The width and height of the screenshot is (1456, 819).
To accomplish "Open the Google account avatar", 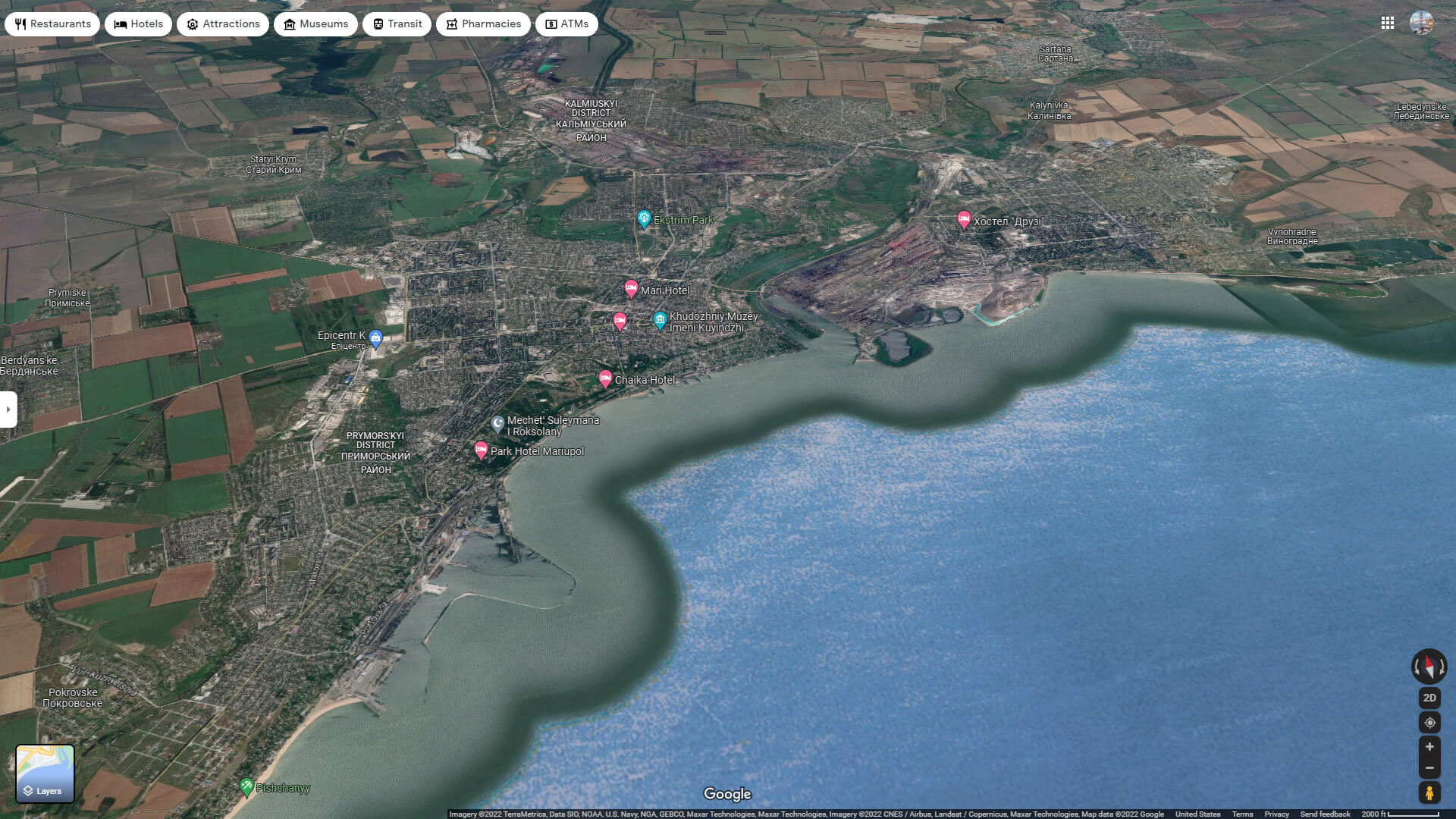I will pyautogui.click(x=1422, y=23).
